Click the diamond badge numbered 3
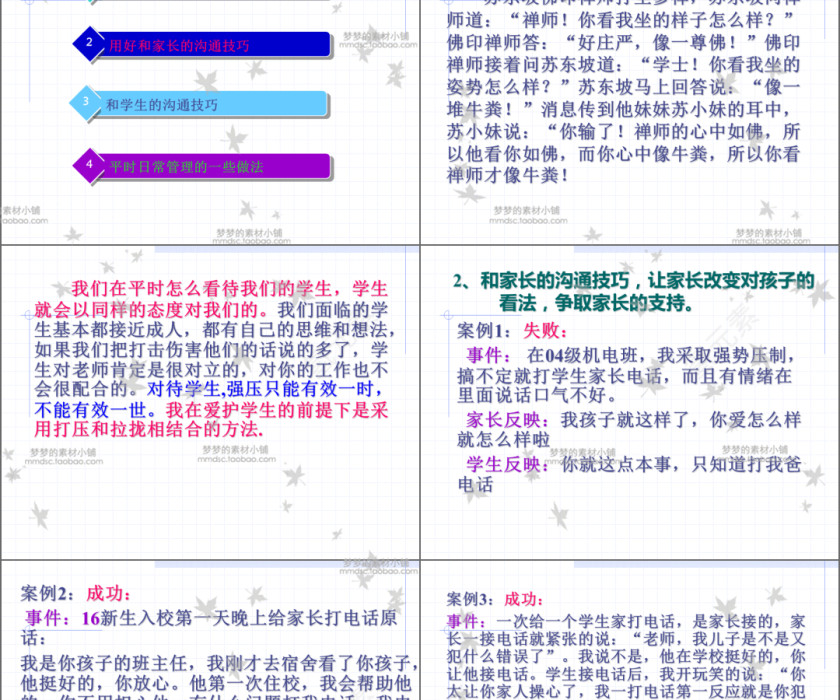 pyautogui.click(x=87, y=105)
